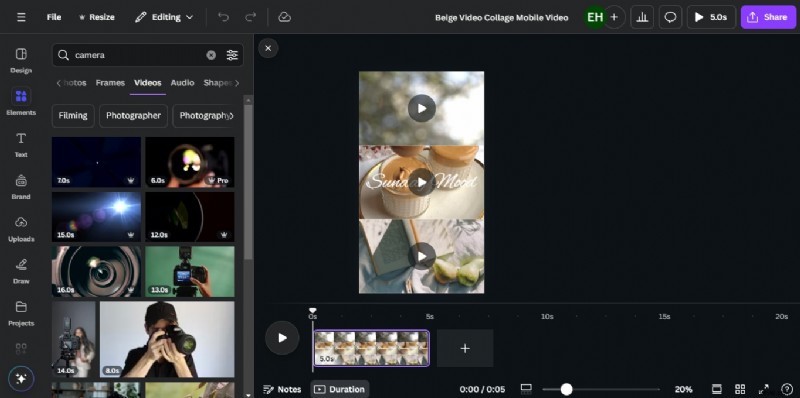Switch to the Audio tab
800x398 pixels.
pos(182,83)
